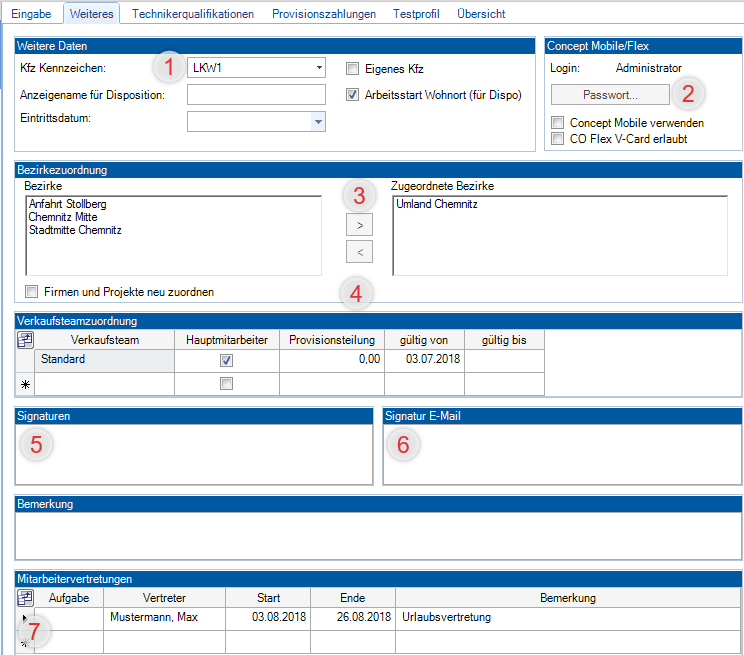This screenshot has height=655, width=744.
Task: Click the Anzeigename für Disposition field
Action: pyautogui.click(x=256, y=95)
